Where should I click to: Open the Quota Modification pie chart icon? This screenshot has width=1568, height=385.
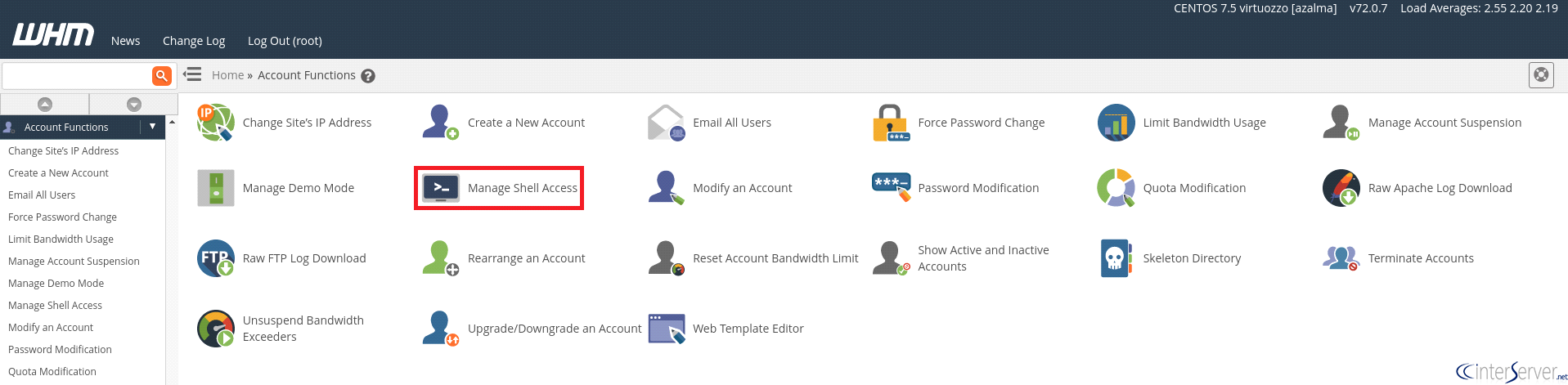tap(1116, 188)
